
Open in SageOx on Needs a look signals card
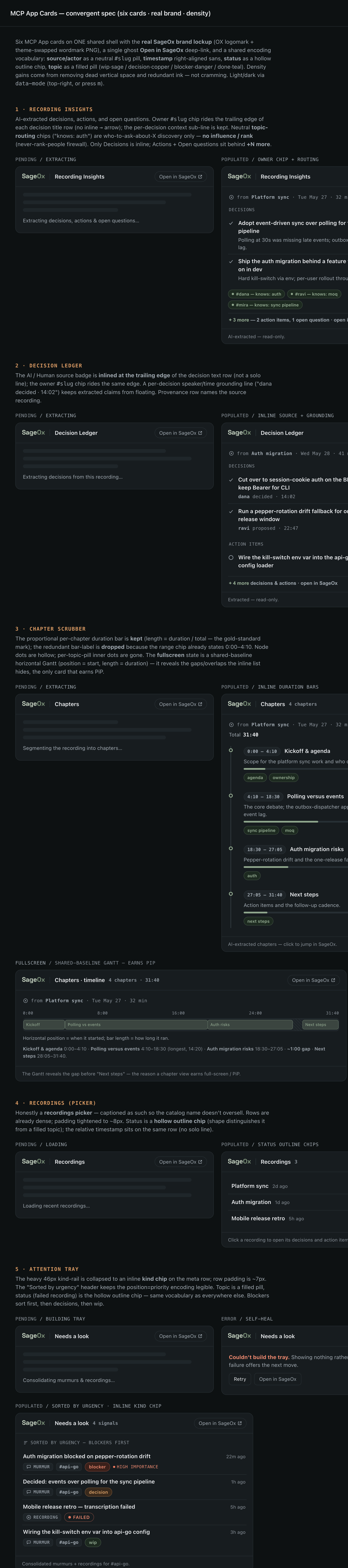(220, 1423)
